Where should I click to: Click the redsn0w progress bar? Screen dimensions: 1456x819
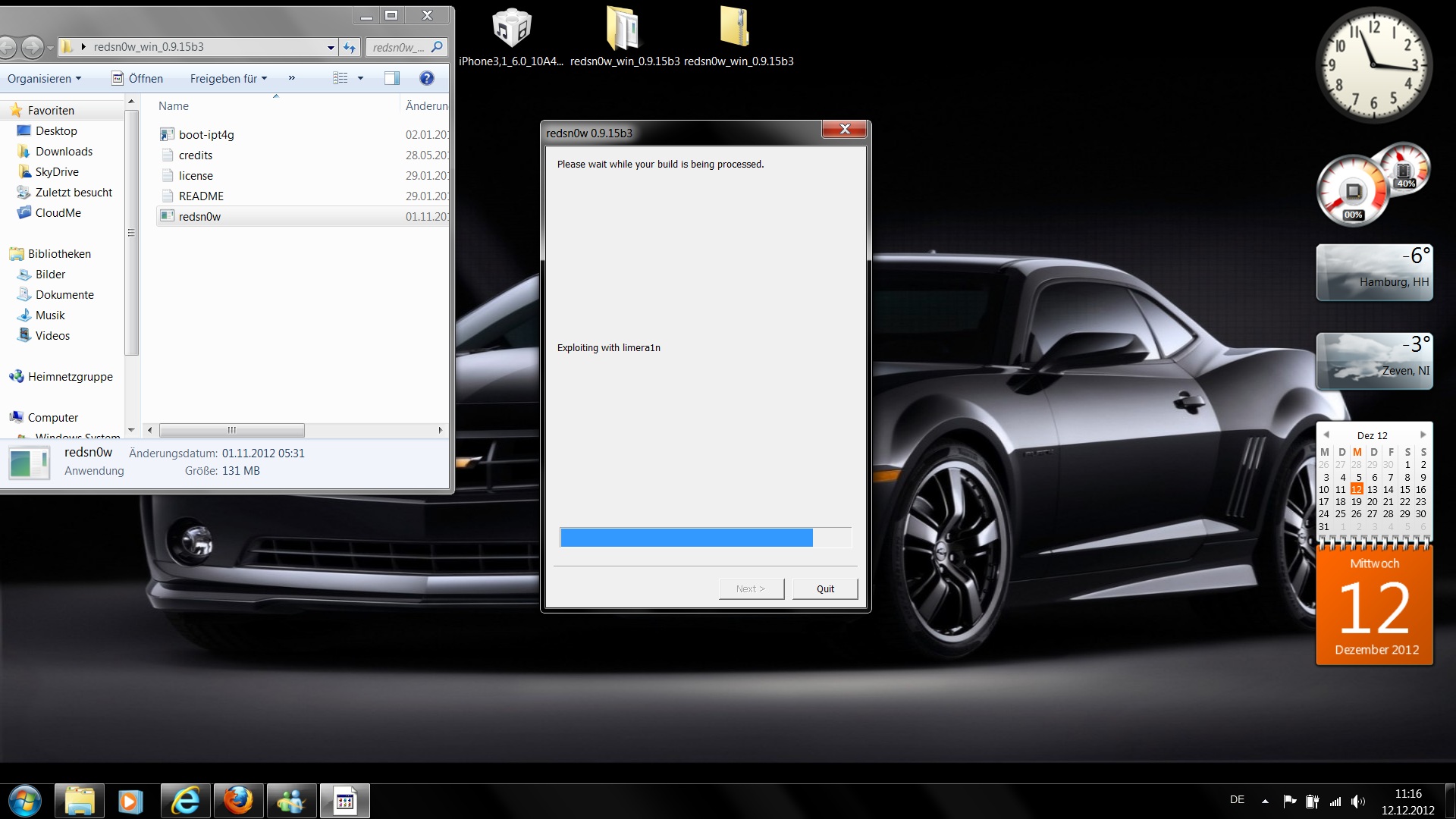pos(705,538)
